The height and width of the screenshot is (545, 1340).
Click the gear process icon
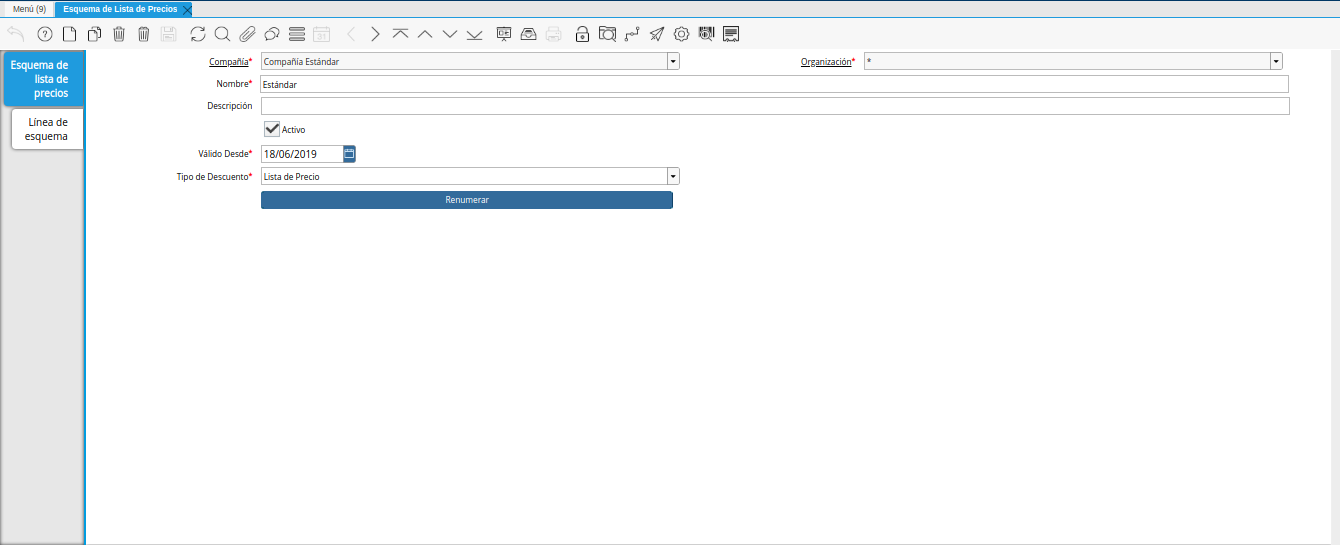tap(681, 34)
